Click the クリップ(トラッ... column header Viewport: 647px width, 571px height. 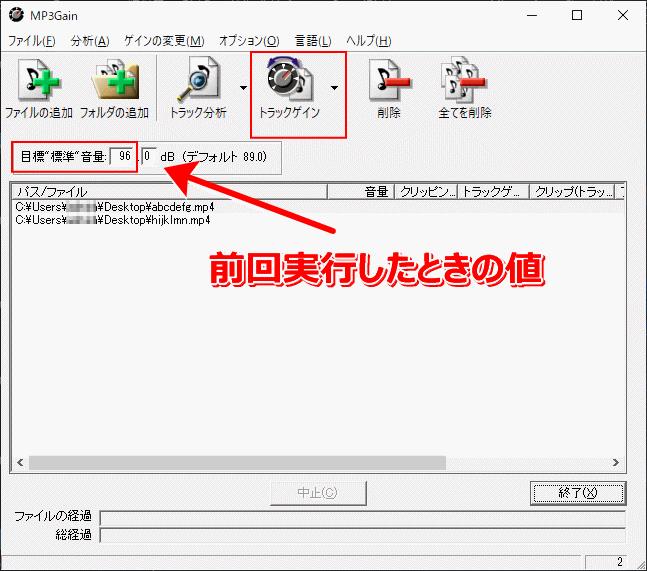point(573,191)
